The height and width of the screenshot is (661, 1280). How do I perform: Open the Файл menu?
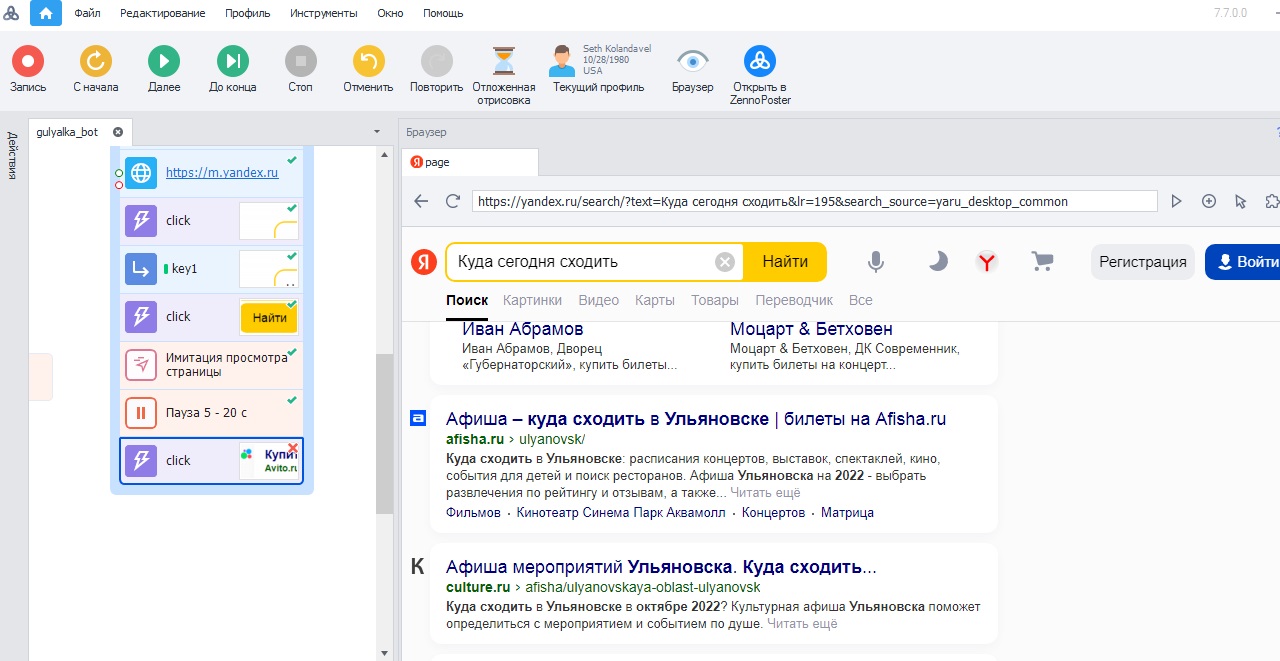pyautogui.click(x=87, y=13)
